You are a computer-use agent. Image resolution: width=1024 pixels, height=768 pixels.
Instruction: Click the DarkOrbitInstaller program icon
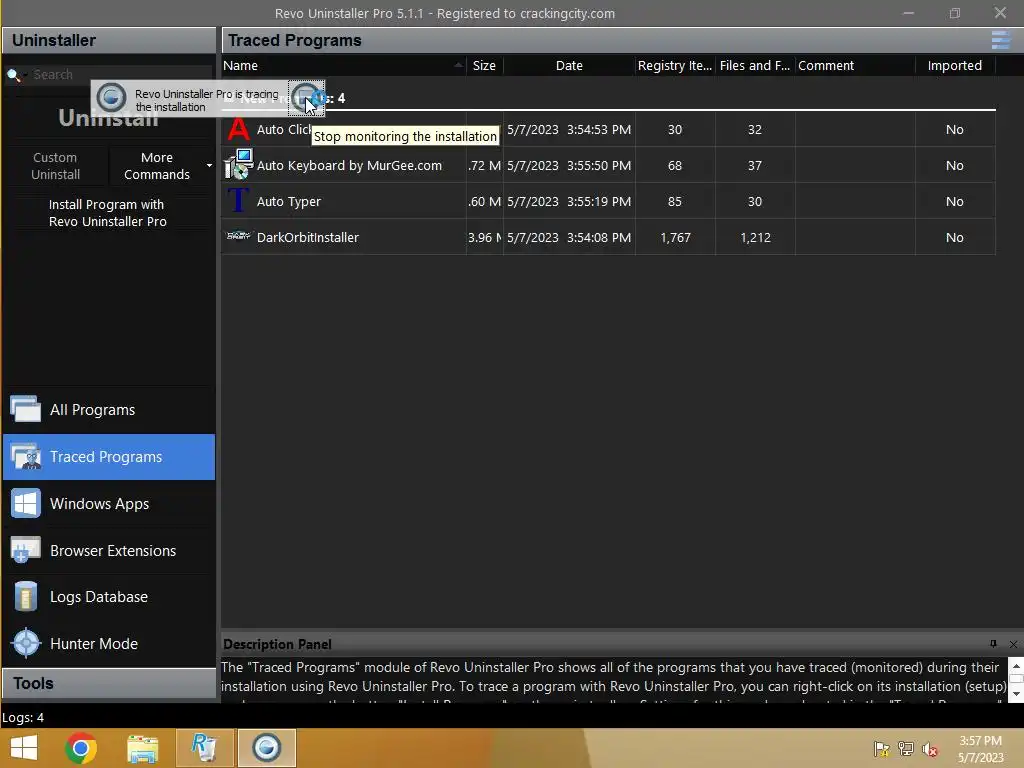[x=238, y=236]
